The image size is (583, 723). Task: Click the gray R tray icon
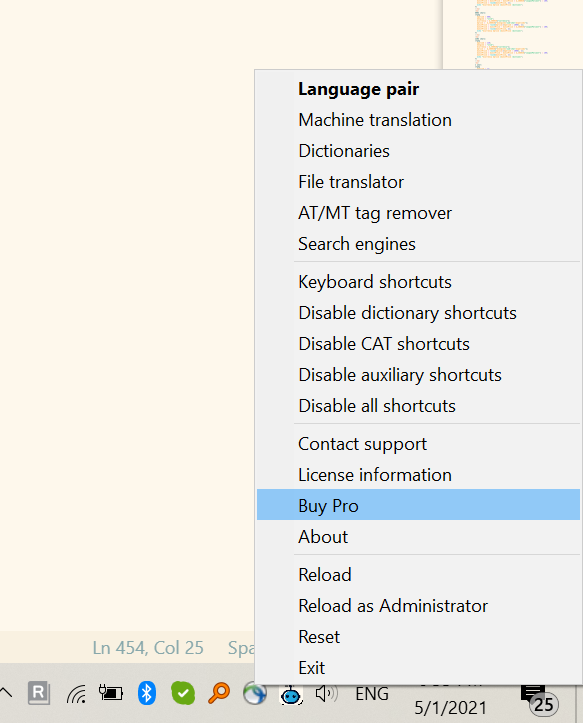tap(39, 693)
